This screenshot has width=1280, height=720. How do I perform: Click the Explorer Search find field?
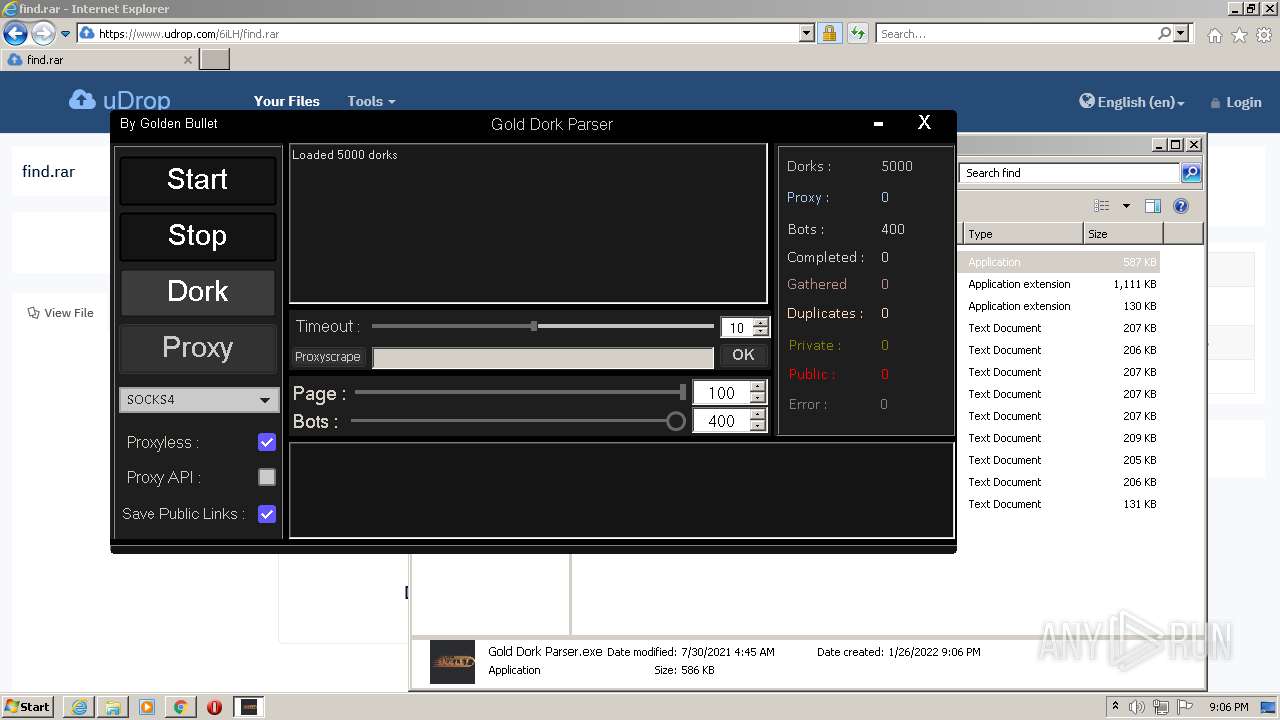pos(1069,173)
